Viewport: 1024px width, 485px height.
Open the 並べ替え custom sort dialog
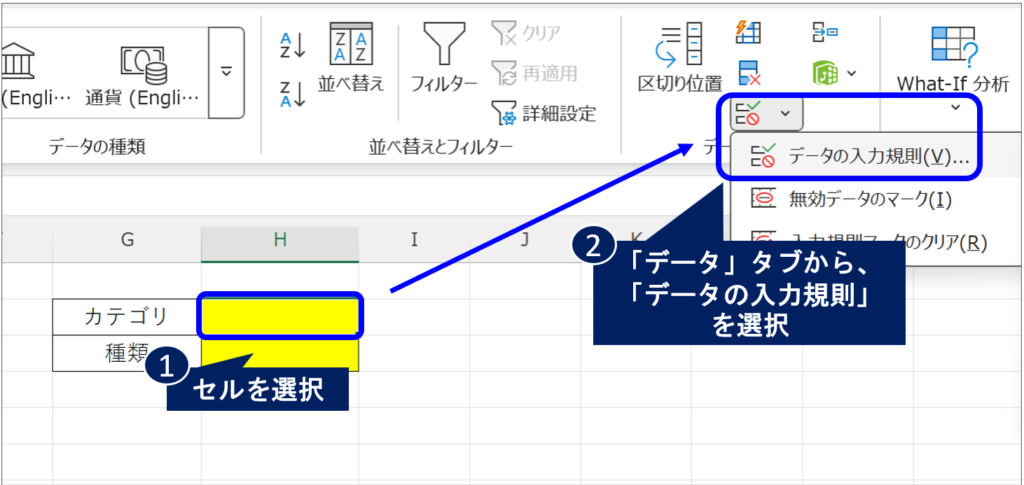(350, 58)
